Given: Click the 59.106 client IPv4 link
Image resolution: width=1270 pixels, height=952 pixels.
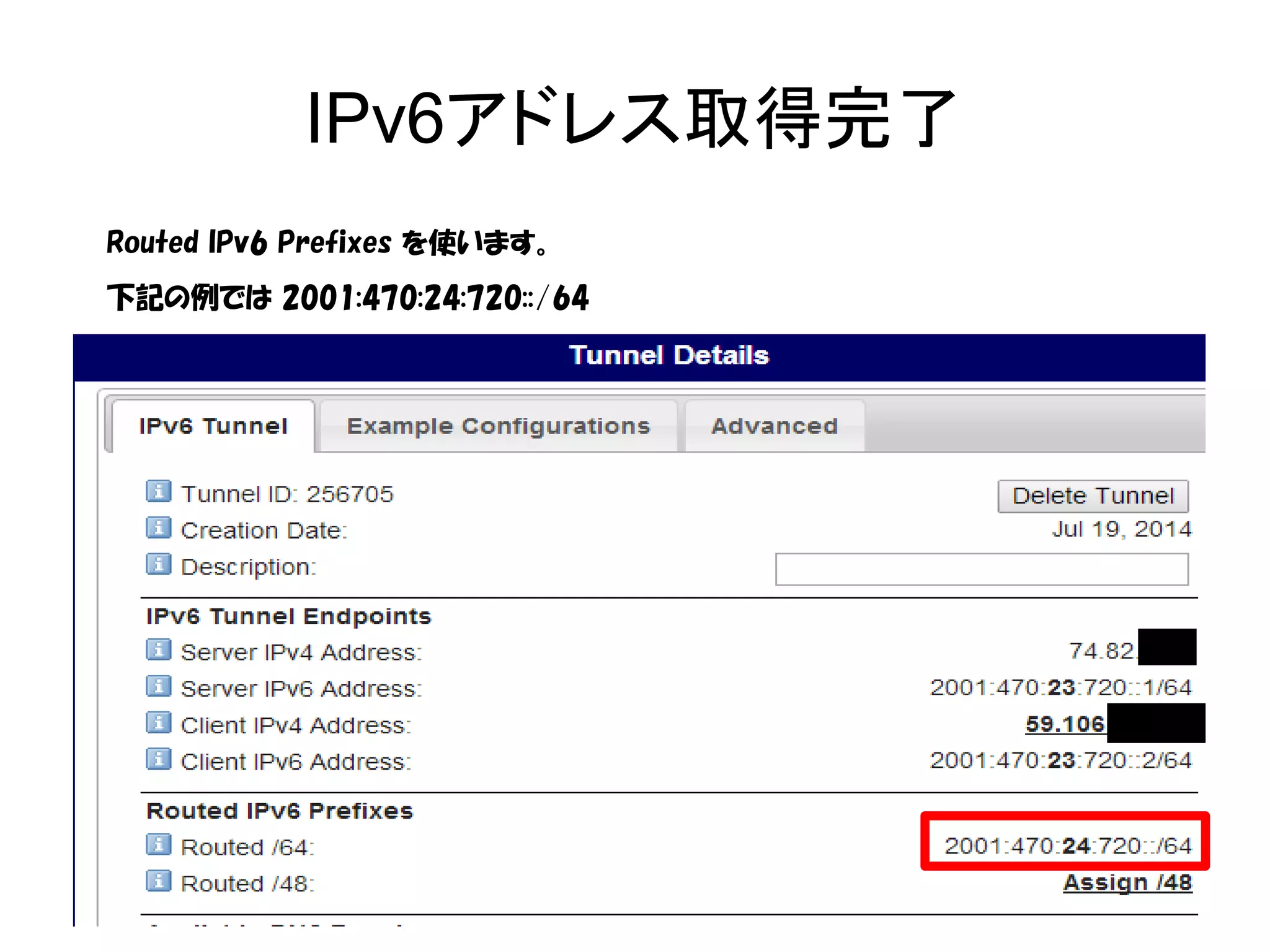Looking at the screenshot, I should coord(1065,724).
